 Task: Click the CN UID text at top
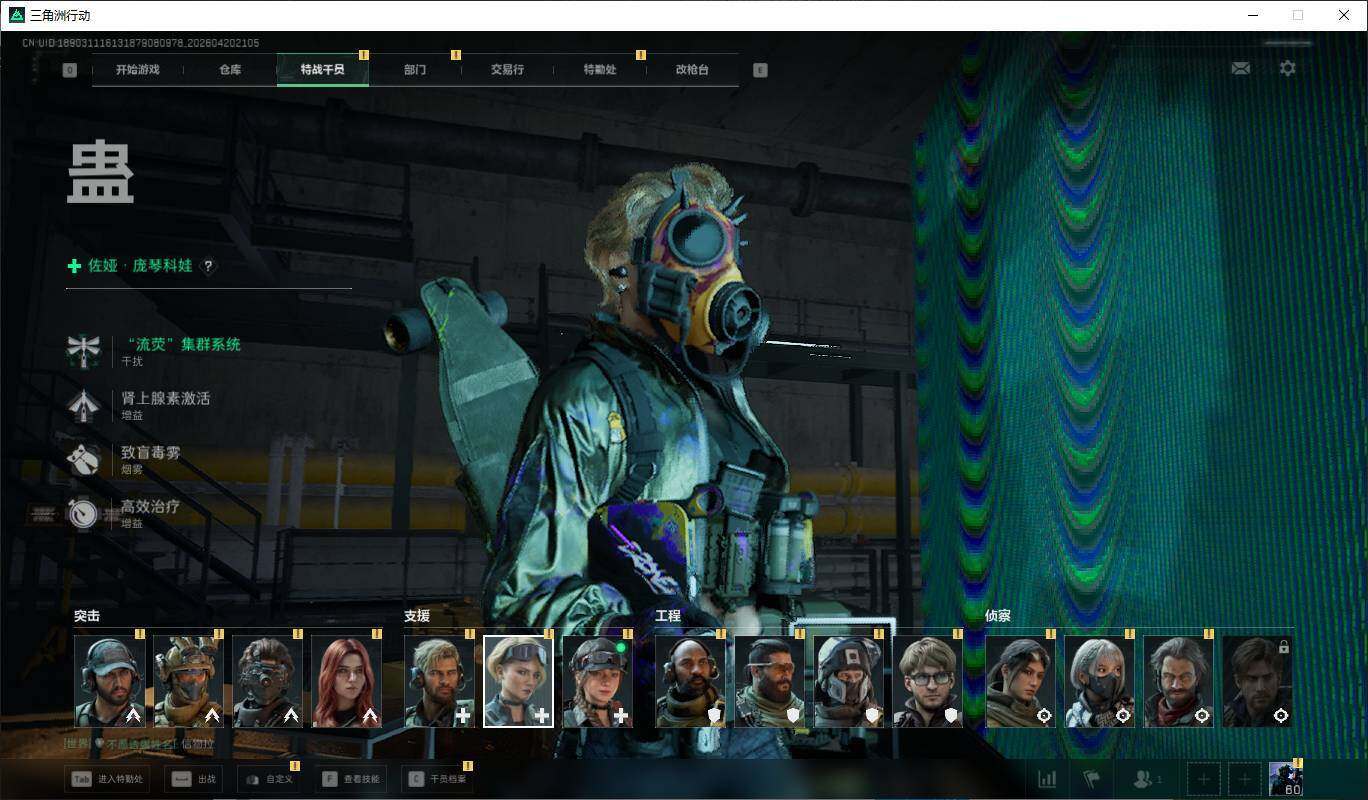coord(141,43)
